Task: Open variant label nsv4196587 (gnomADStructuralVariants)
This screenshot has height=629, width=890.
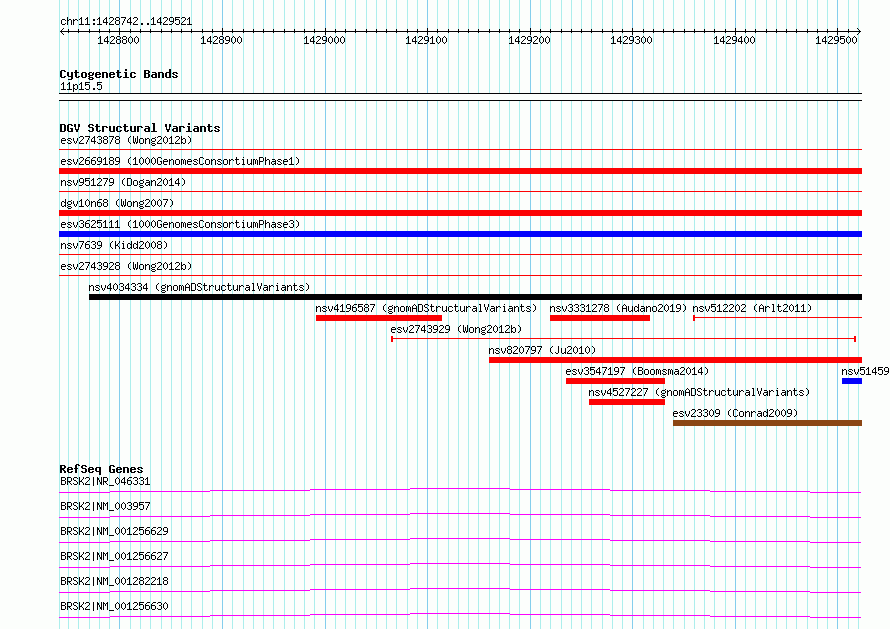Action: (426, 308)
